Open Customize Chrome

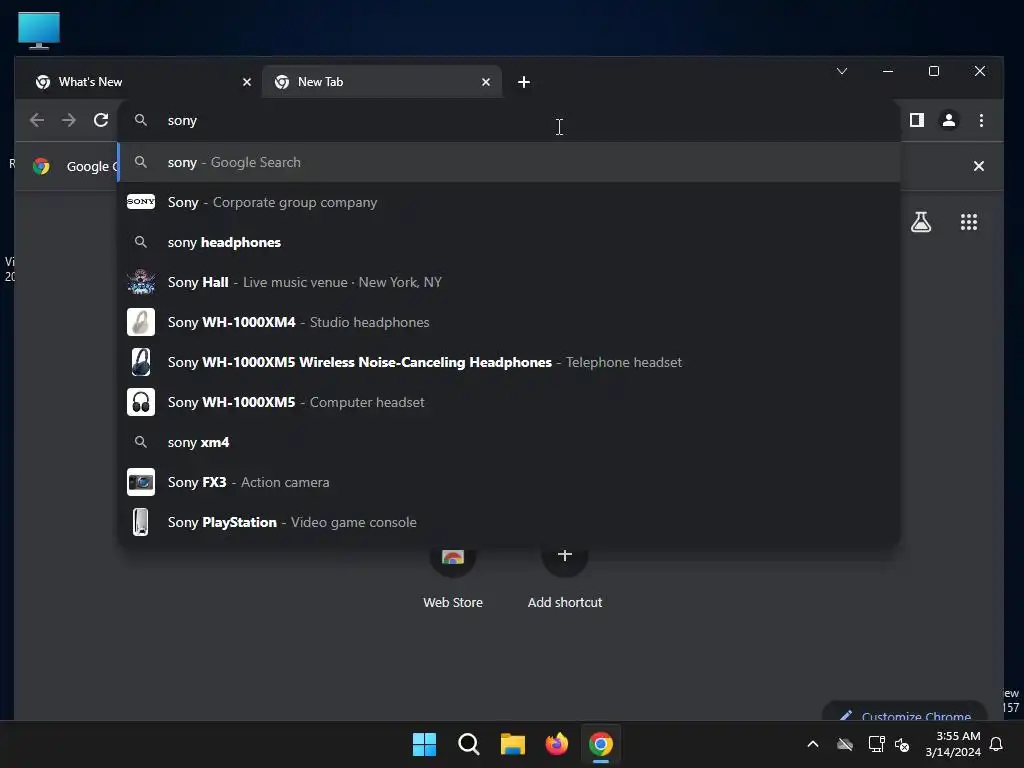(904, 714)
